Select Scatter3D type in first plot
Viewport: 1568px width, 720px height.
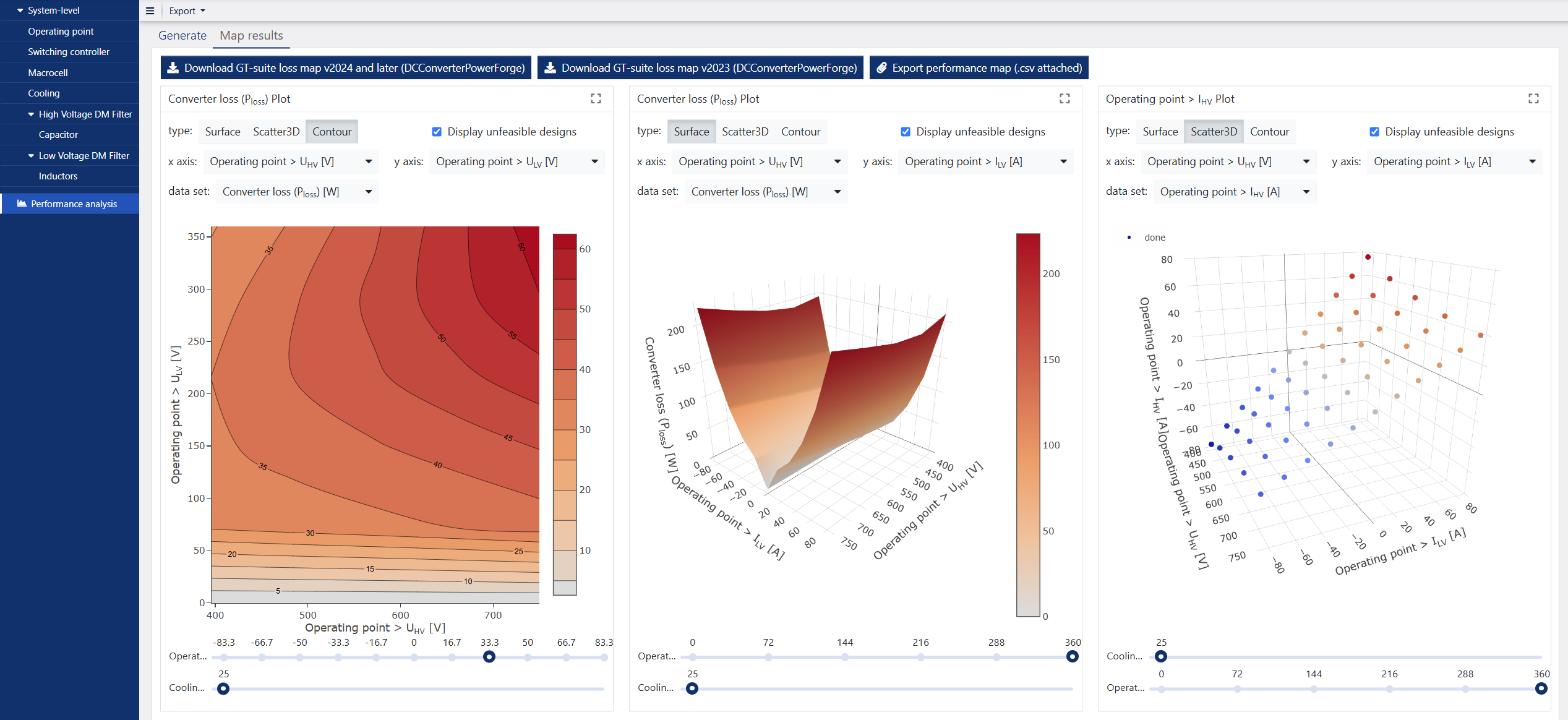[x=276, y=132]
